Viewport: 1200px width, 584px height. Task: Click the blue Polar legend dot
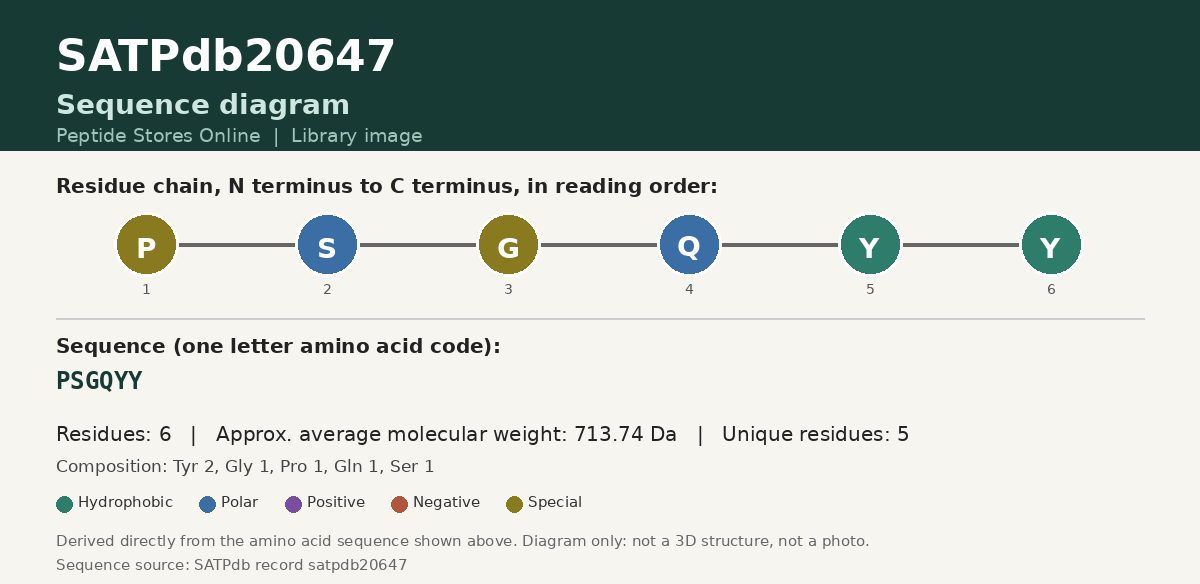[208, 504]
